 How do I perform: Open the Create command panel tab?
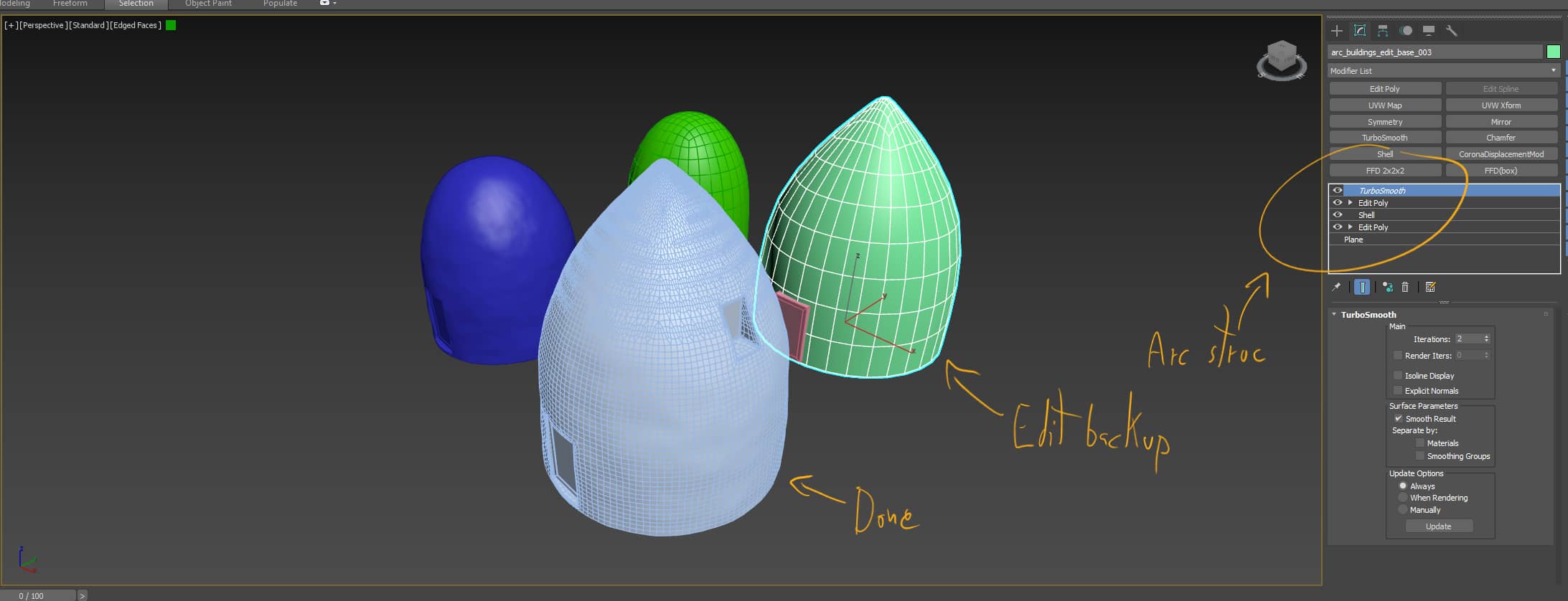1336,31
